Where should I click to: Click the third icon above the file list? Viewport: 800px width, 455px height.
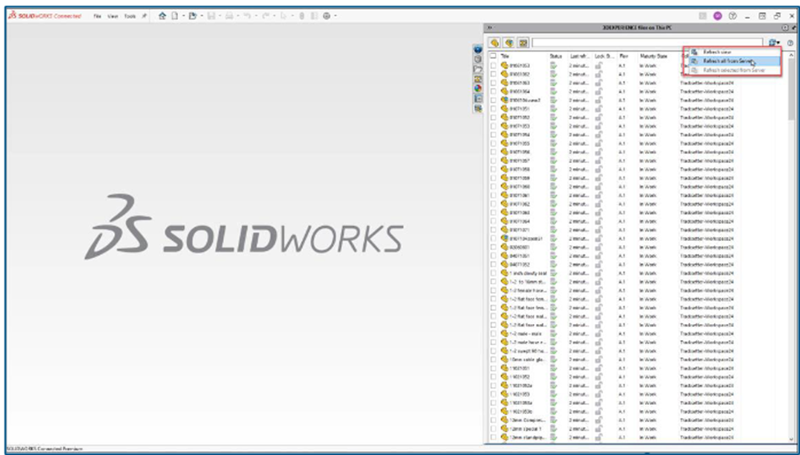523,43
